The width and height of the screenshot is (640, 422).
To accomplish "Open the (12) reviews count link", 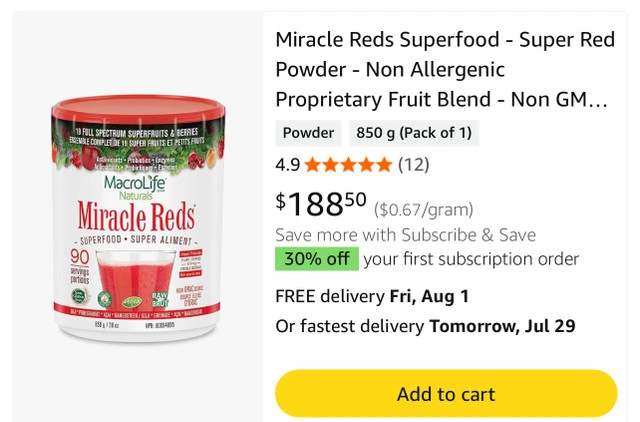I will (x=413, y=164).
